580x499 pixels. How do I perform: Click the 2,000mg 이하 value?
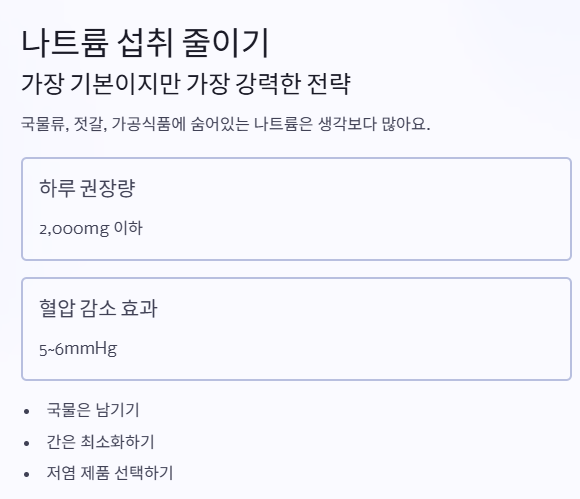[91, 229]
